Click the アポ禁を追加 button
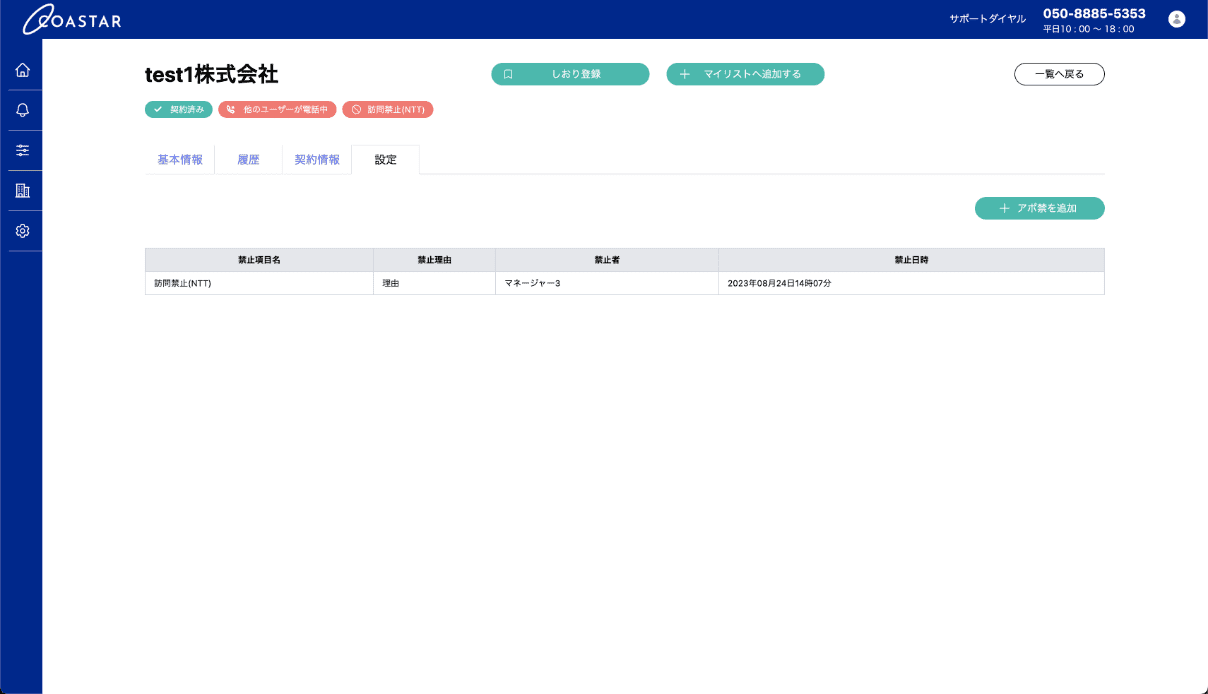 point(1039,208)
